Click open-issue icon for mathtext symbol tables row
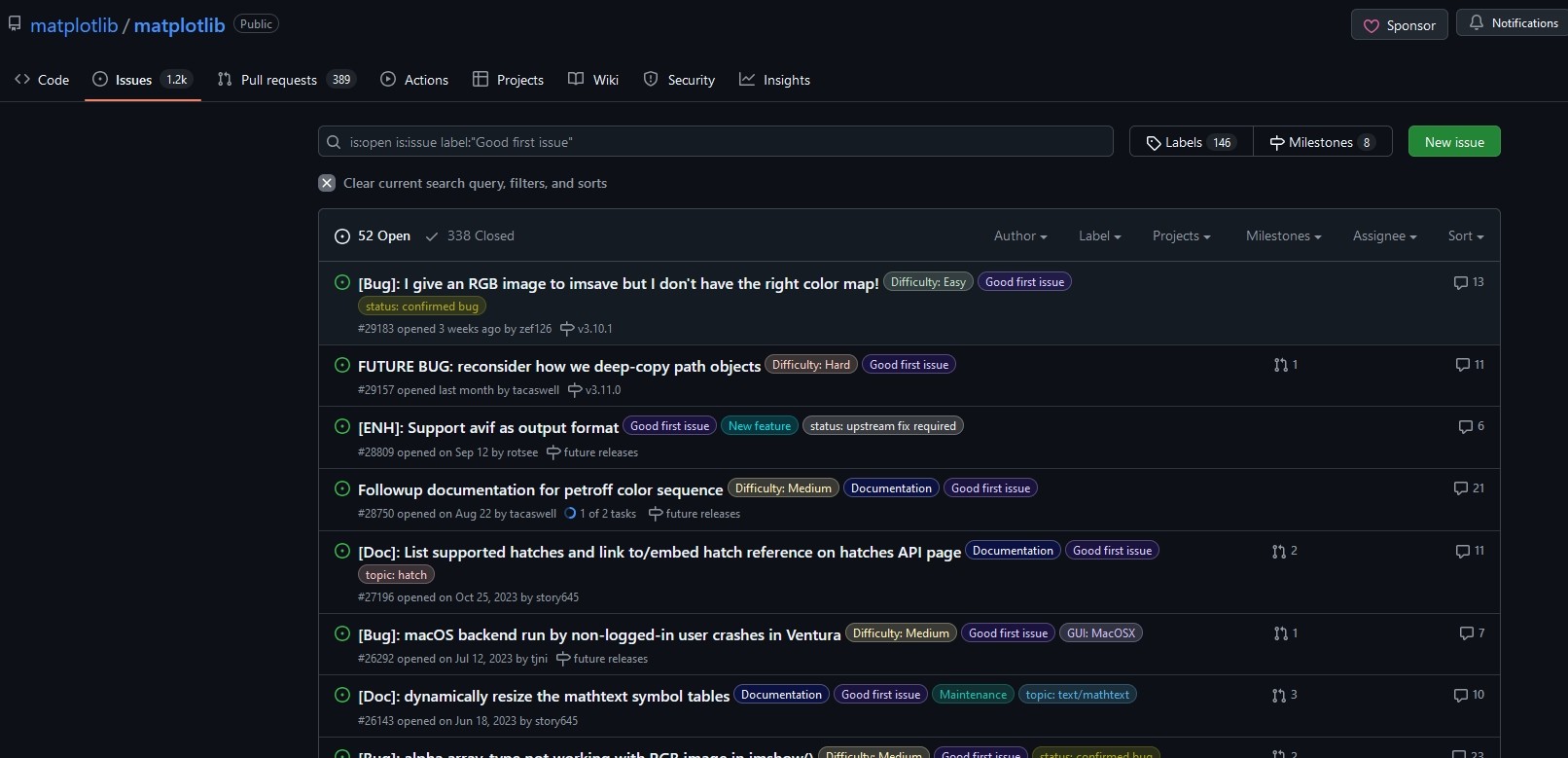 coord(342,695)
